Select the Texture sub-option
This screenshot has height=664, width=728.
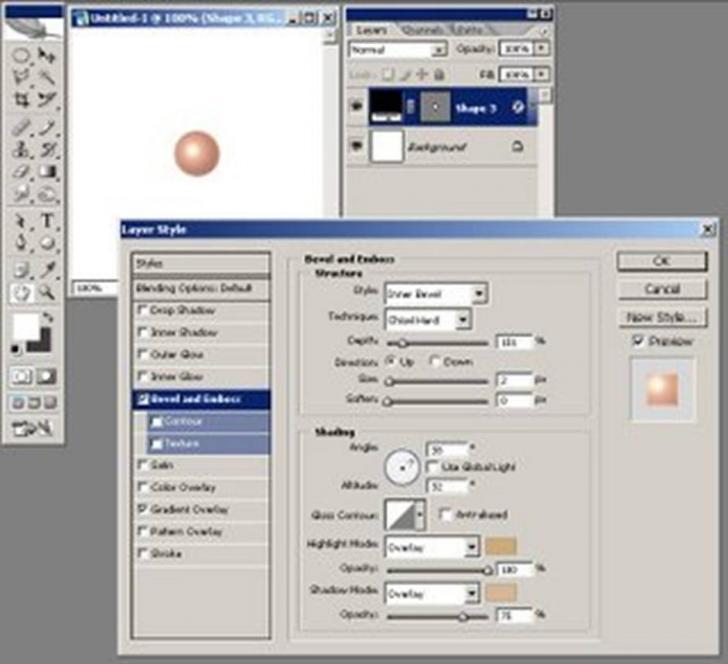click(x=208, y=443)
